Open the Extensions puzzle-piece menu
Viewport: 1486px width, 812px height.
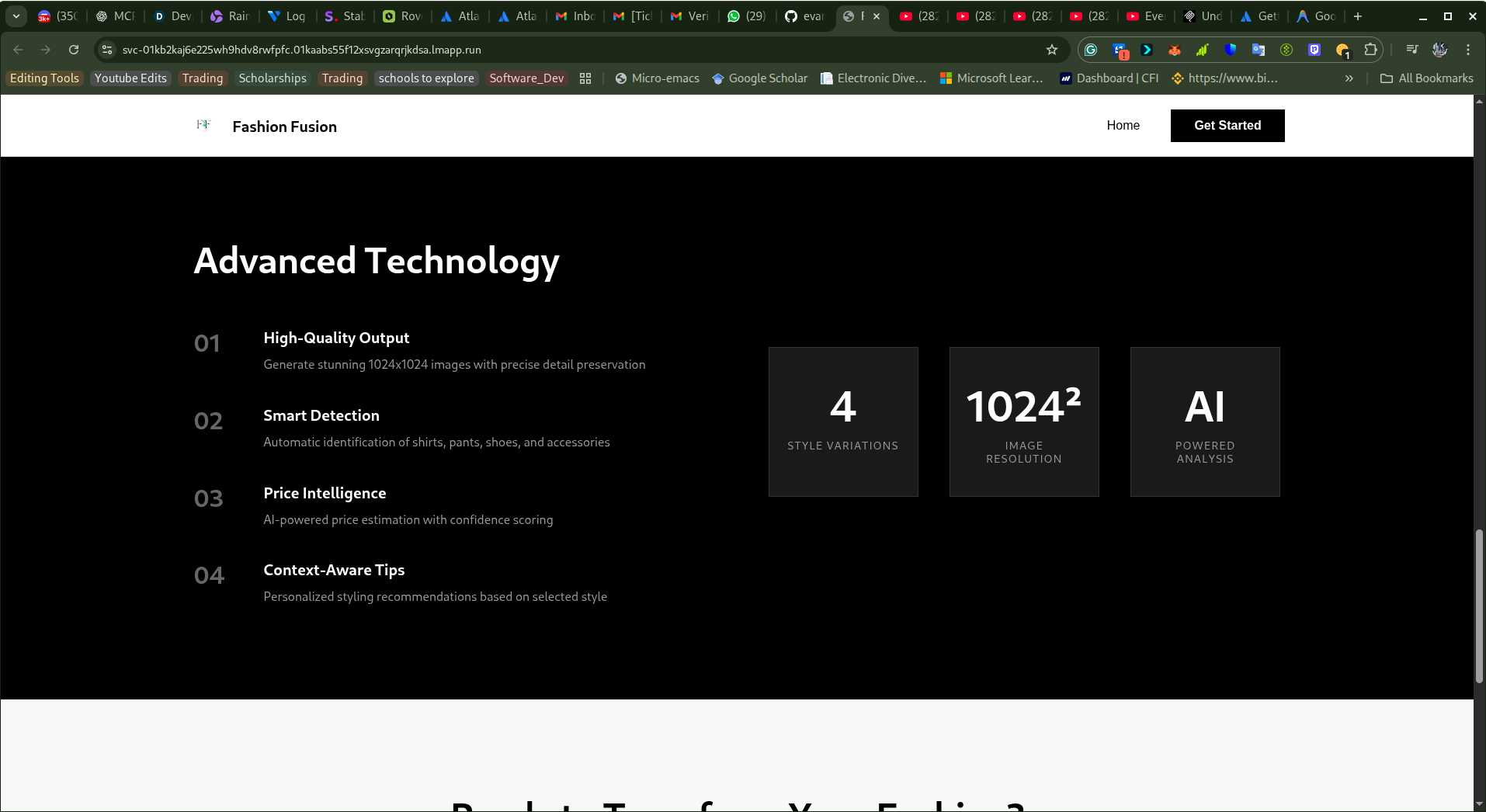pyautogui.click(x=1371, y=50)
